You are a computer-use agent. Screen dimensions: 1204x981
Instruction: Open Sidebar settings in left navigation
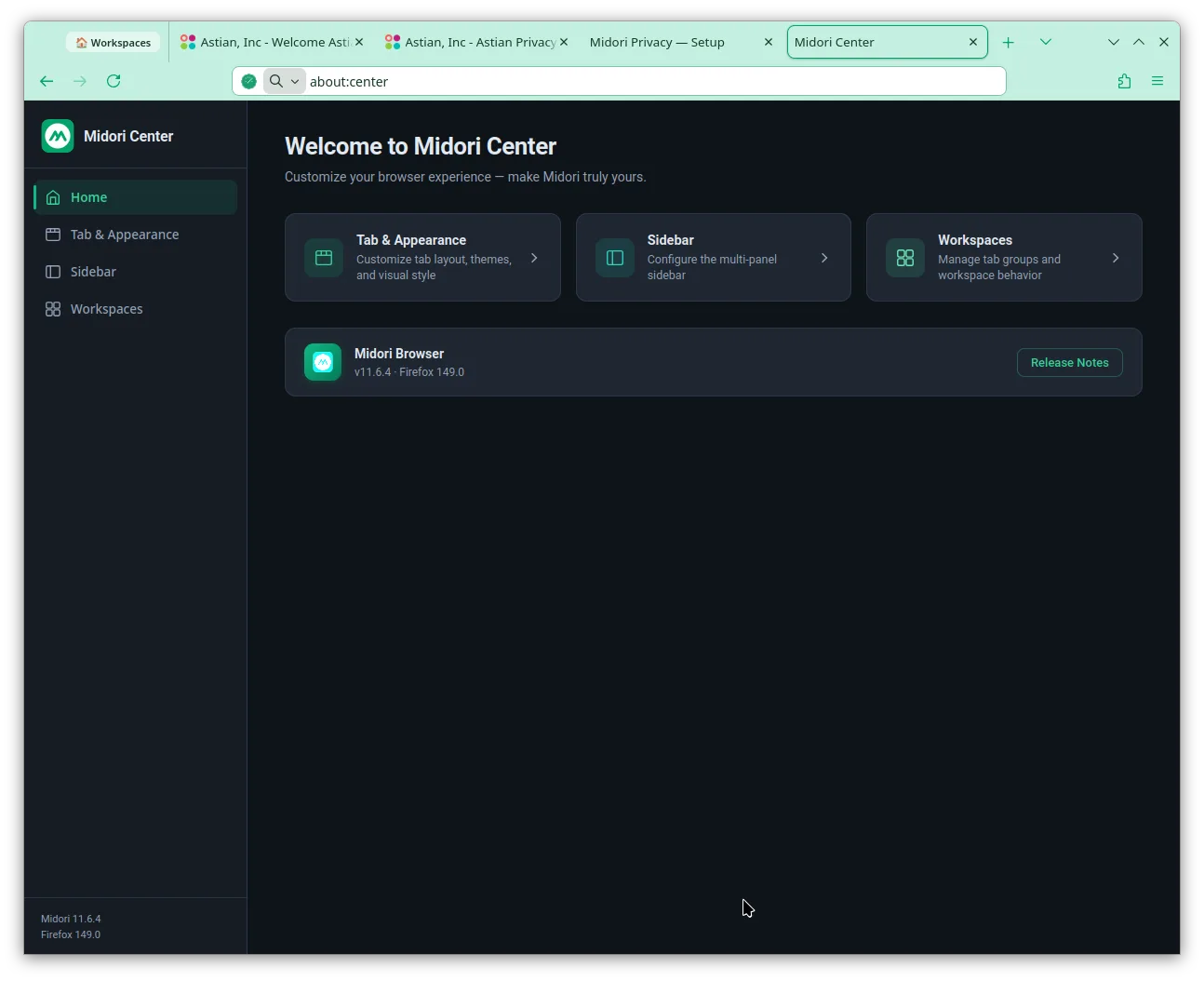point(136,272)
